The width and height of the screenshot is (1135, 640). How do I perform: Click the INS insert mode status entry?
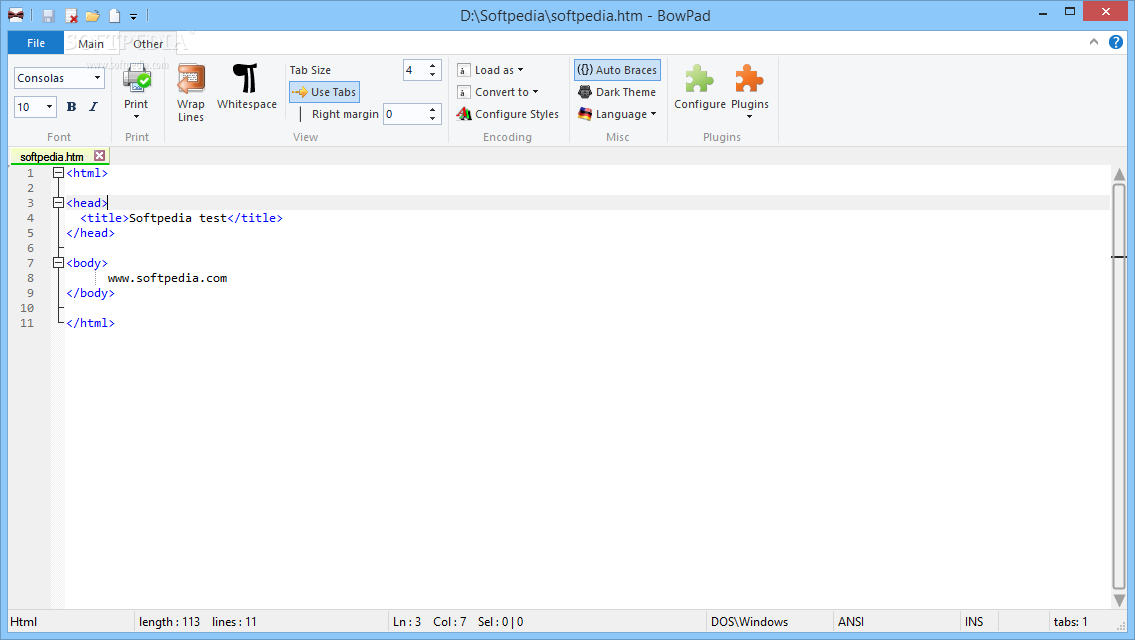coord(974,622)
